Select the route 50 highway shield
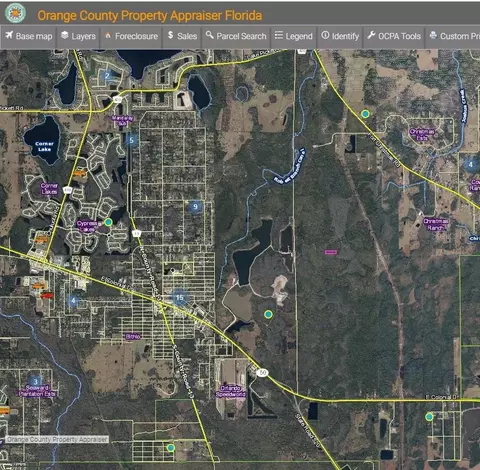The width and height of the screenshot is (480, 470). click(263, 373)
